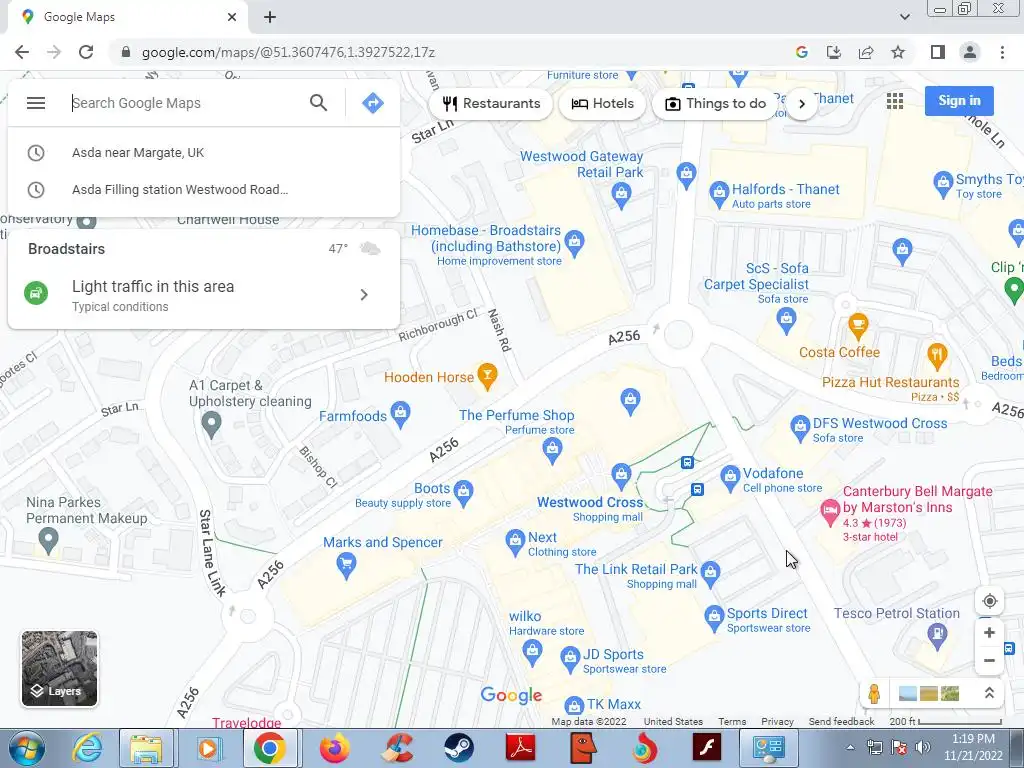
Task: Click the Pizza Hut restaurant pin
Action: click(x=937, y=356)
